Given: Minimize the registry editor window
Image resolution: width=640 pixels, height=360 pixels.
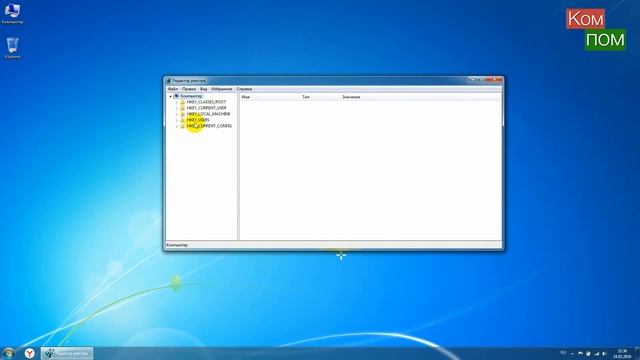Looking at the screenshot, I should pyautogui.click(x=472, y=80).
